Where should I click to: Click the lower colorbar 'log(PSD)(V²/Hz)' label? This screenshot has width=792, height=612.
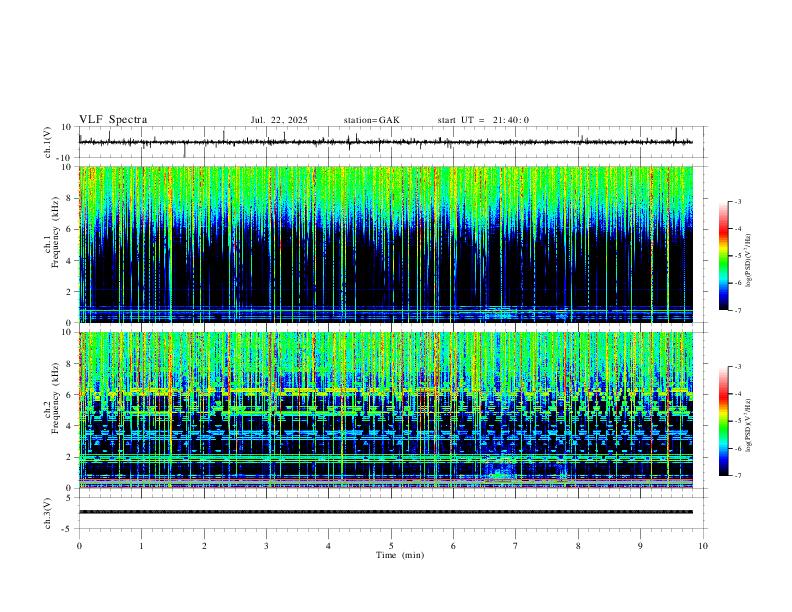749,426
